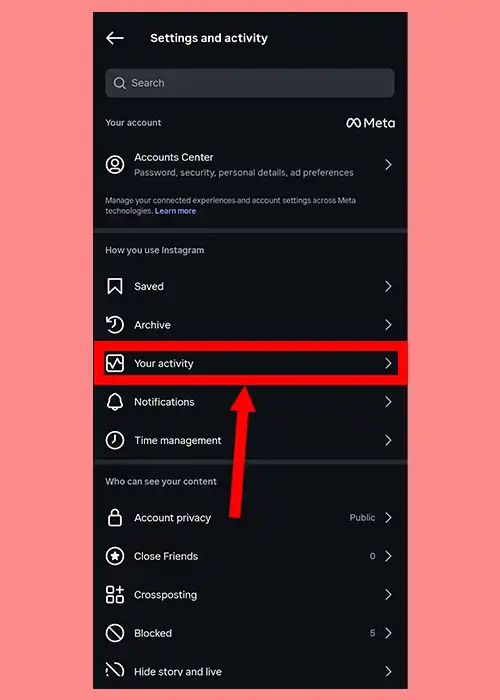Click the Time management clock icon
This screenshot has height=700, width=500.
pyautogui.click(x=115, y=440)
